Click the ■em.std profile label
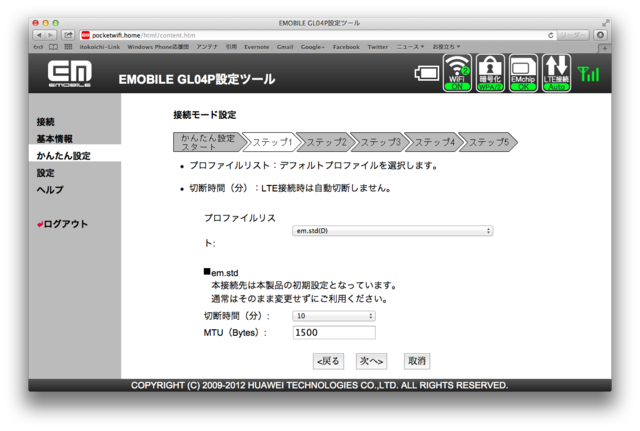Image resolution: width=640 pixels, height=431 pixels. 221,272
